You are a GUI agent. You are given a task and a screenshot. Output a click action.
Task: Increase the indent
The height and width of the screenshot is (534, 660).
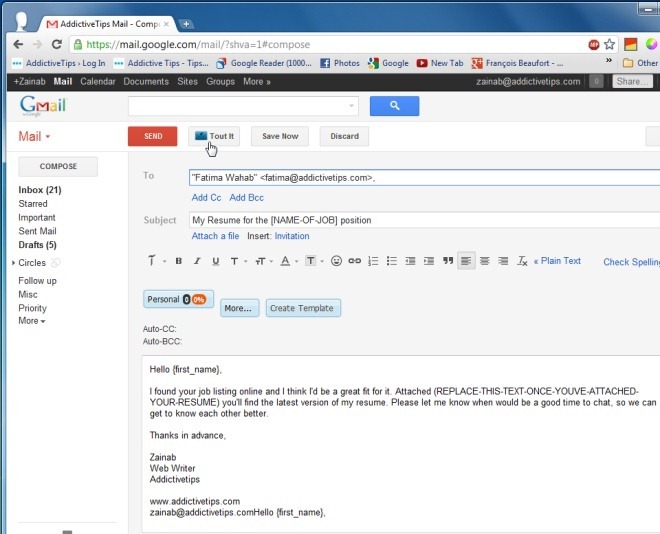click(x=429, y=261)
